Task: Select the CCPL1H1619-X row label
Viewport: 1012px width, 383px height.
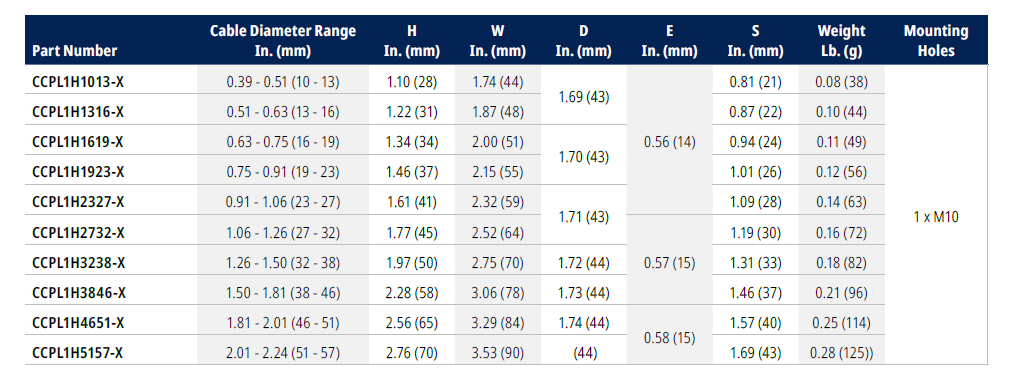Action: coord(77,142)
